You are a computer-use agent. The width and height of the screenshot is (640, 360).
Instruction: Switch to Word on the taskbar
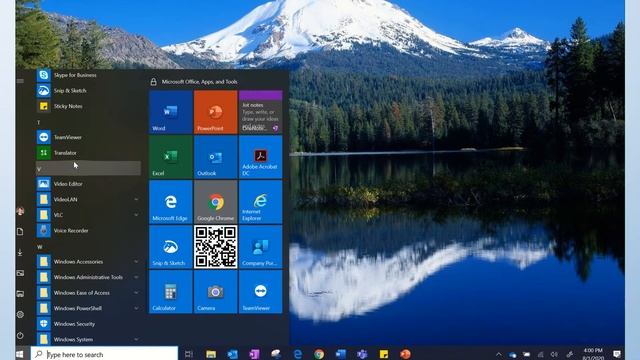(x=341, y=354)
